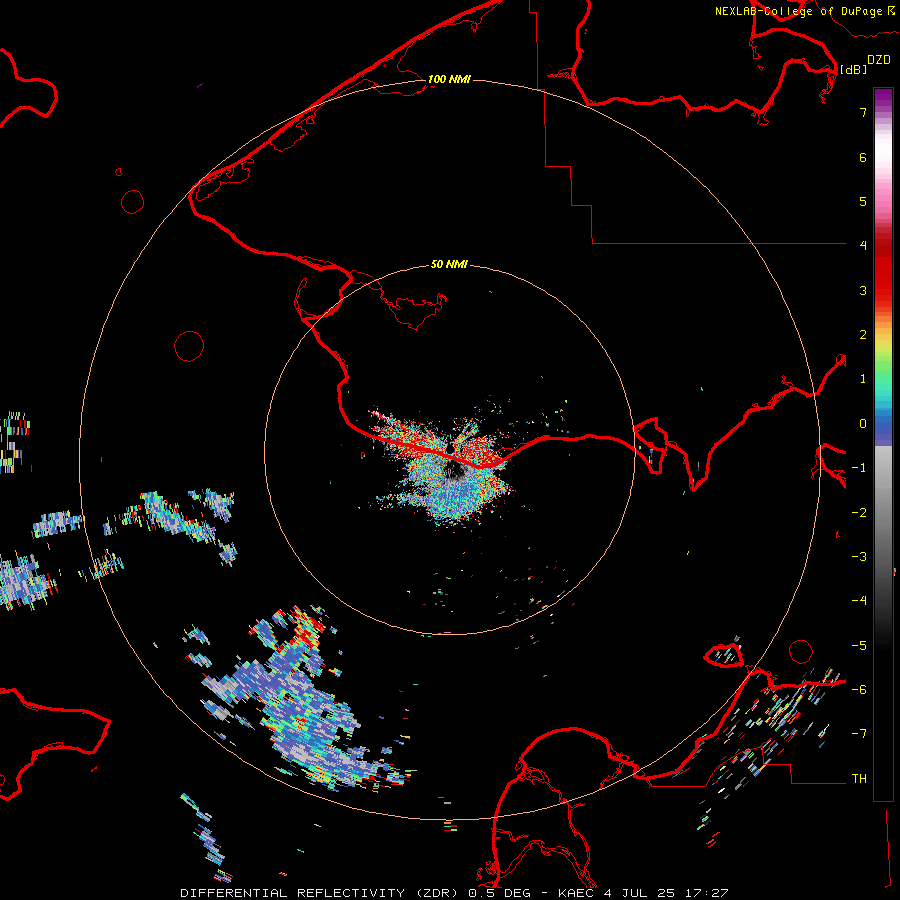Click the 0 dB tick label

coord(863,424)
